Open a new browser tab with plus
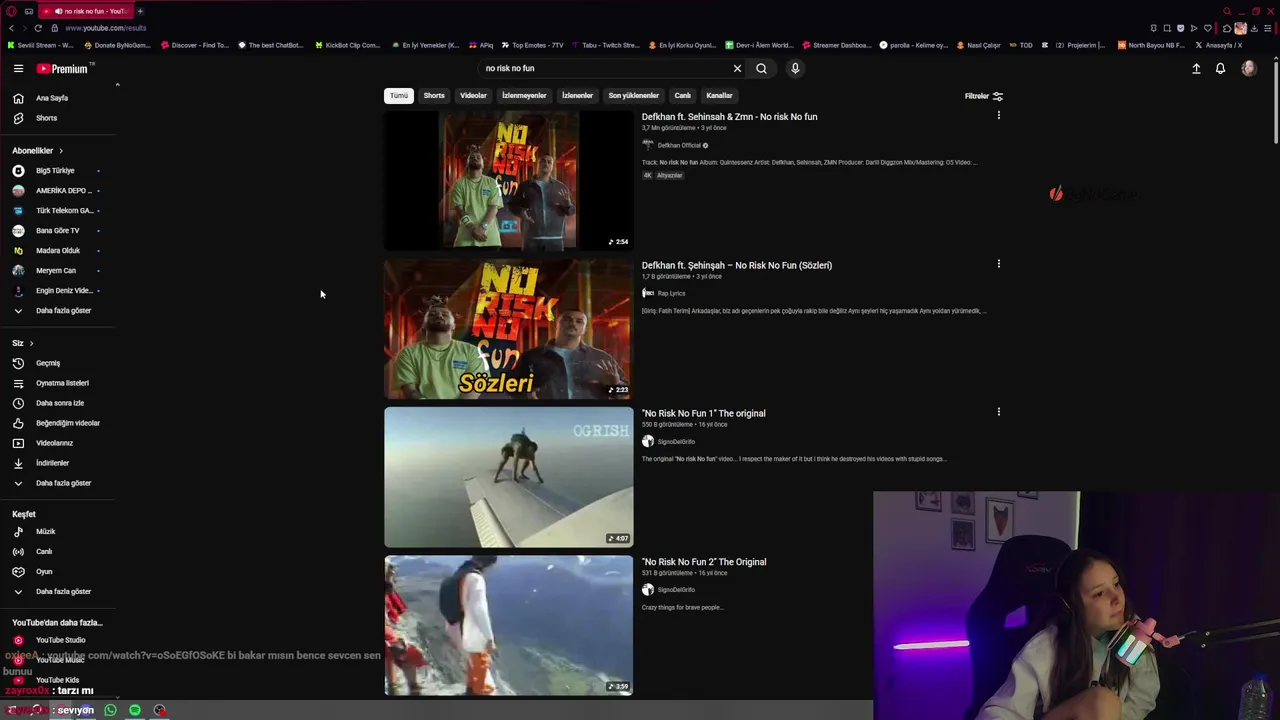Image resolution: width=1280 pixels, height=720 pixels. pos(140,11)
